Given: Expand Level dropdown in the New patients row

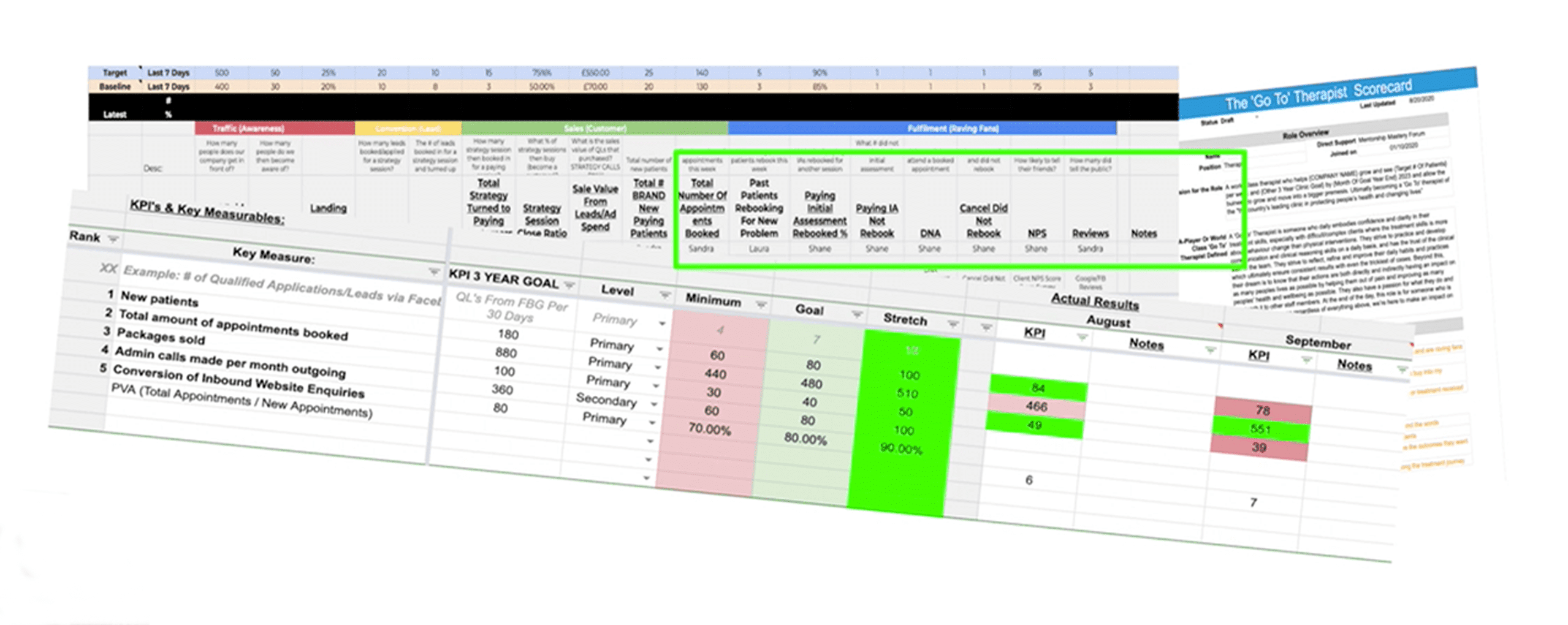Looking at the screenshot, I should 660,349.
